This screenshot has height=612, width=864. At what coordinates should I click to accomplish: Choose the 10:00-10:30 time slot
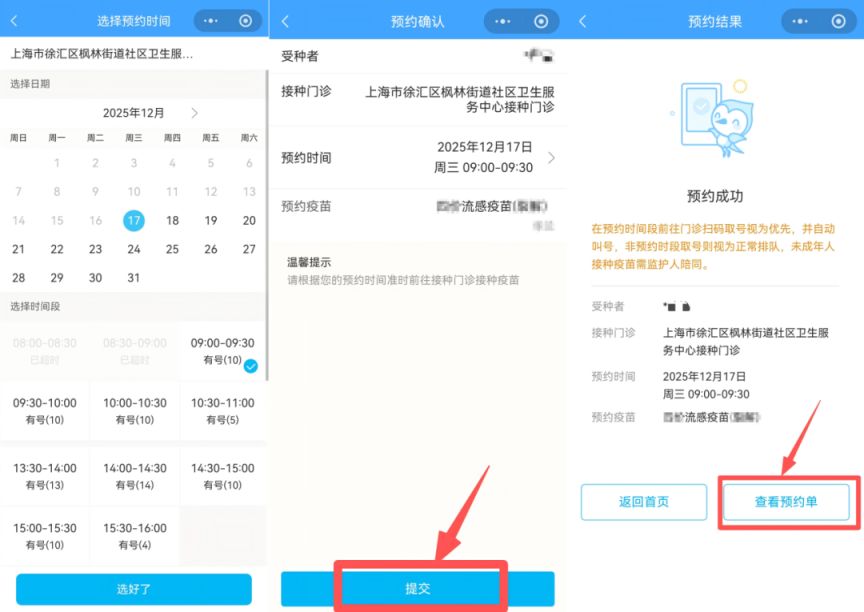point(135,411)
